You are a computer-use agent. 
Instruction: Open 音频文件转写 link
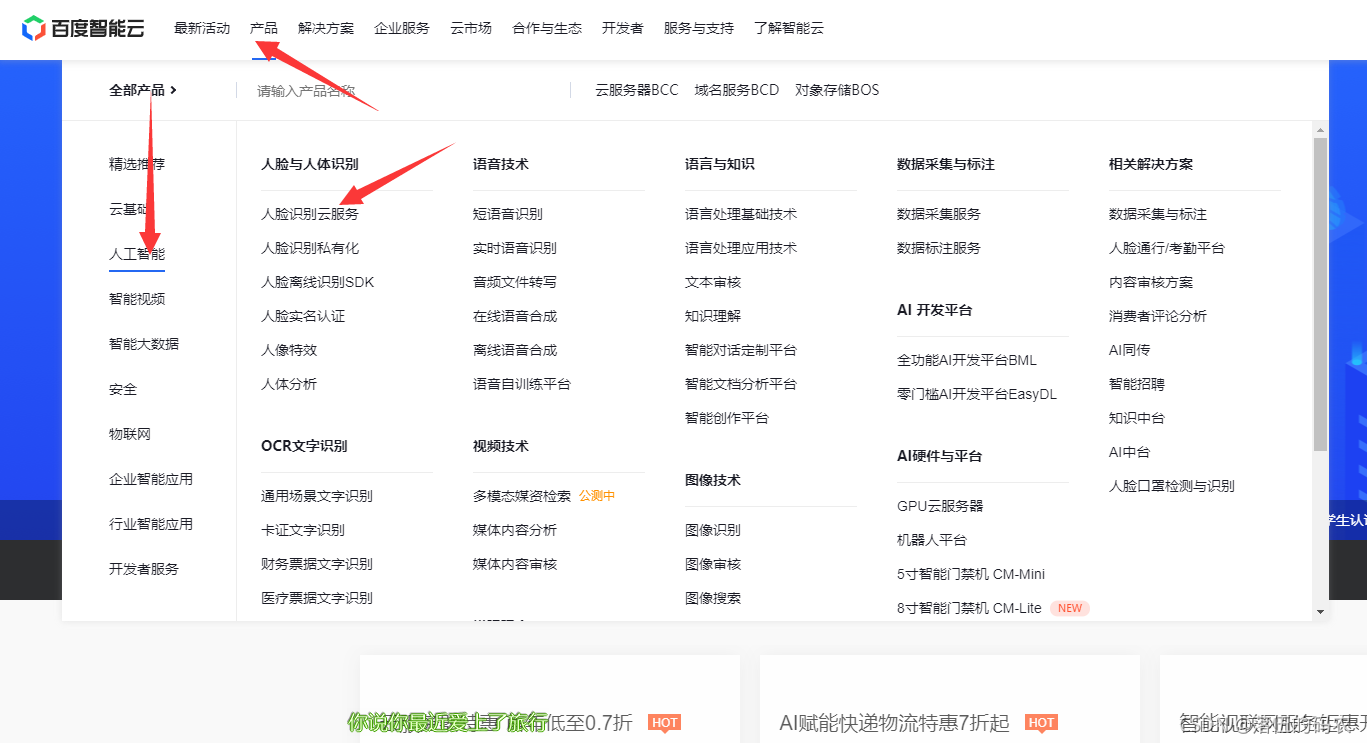515,282
